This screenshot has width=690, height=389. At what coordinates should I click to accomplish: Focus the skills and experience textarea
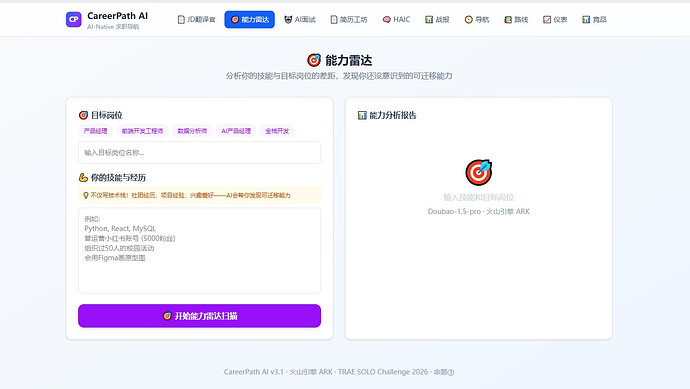pos(199,250)
